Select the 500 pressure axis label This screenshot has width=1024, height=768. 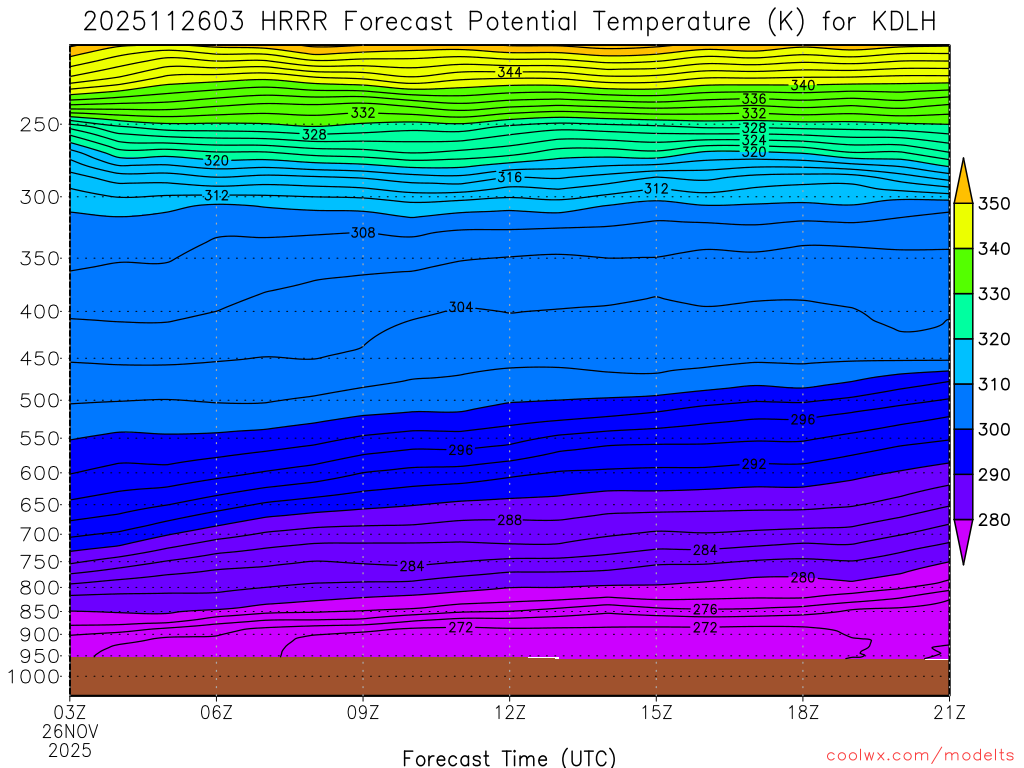click(40, 401)
